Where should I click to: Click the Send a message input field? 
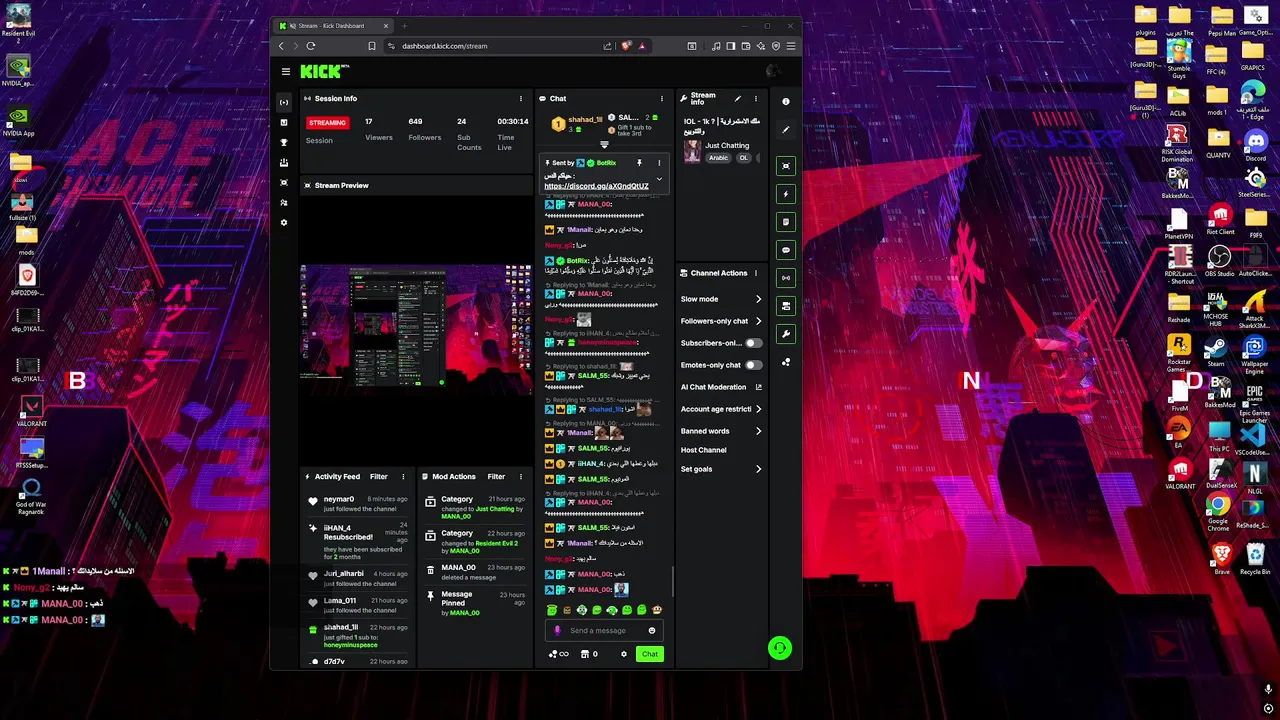point(605,631)
